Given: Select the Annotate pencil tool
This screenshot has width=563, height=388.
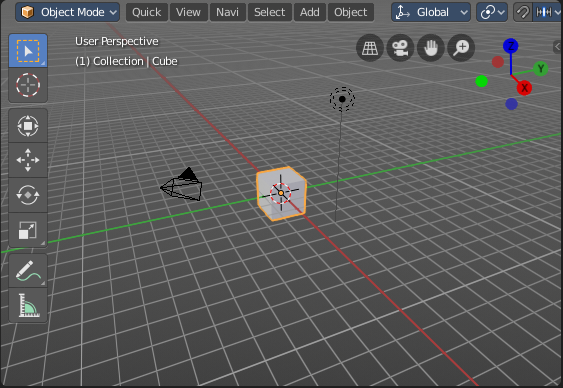Looking at the screenshot, I should (x=28, y=271).
